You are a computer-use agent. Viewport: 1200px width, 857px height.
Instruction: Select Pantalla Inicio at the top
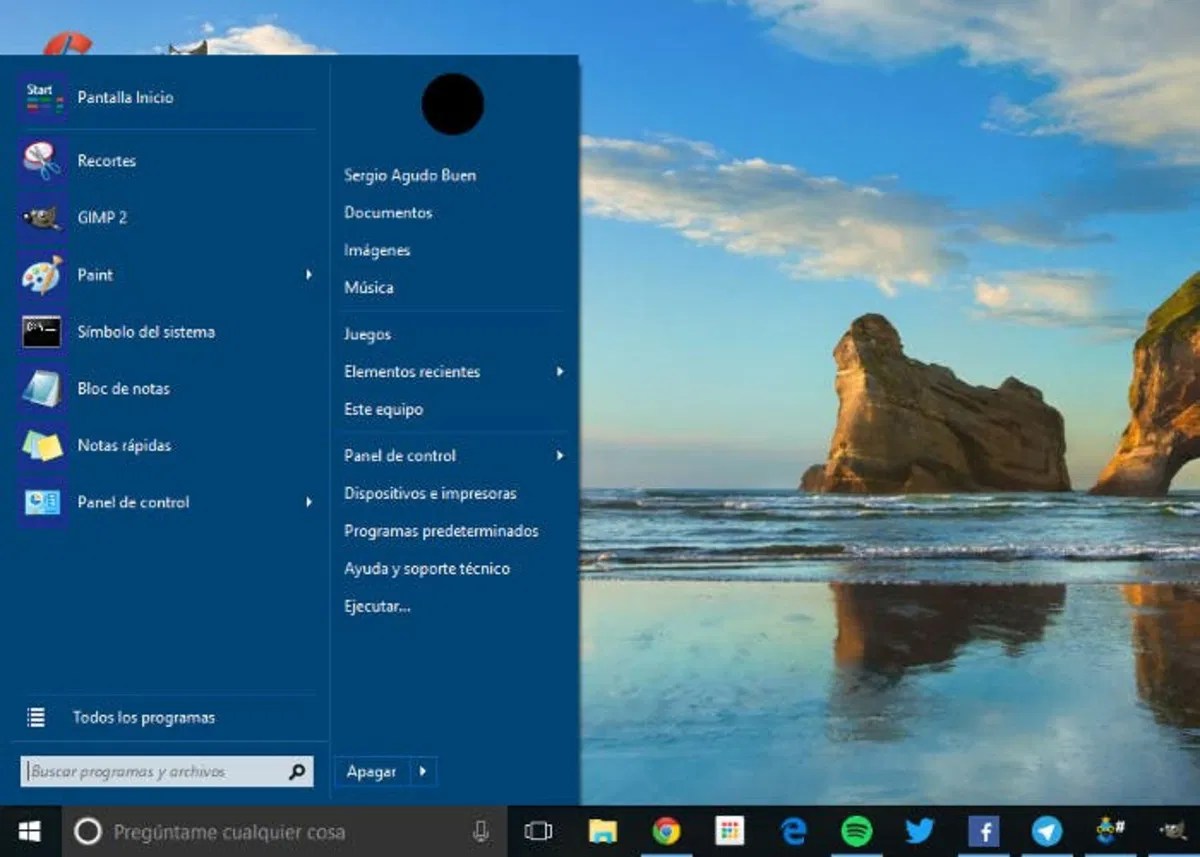click(125, 97)
